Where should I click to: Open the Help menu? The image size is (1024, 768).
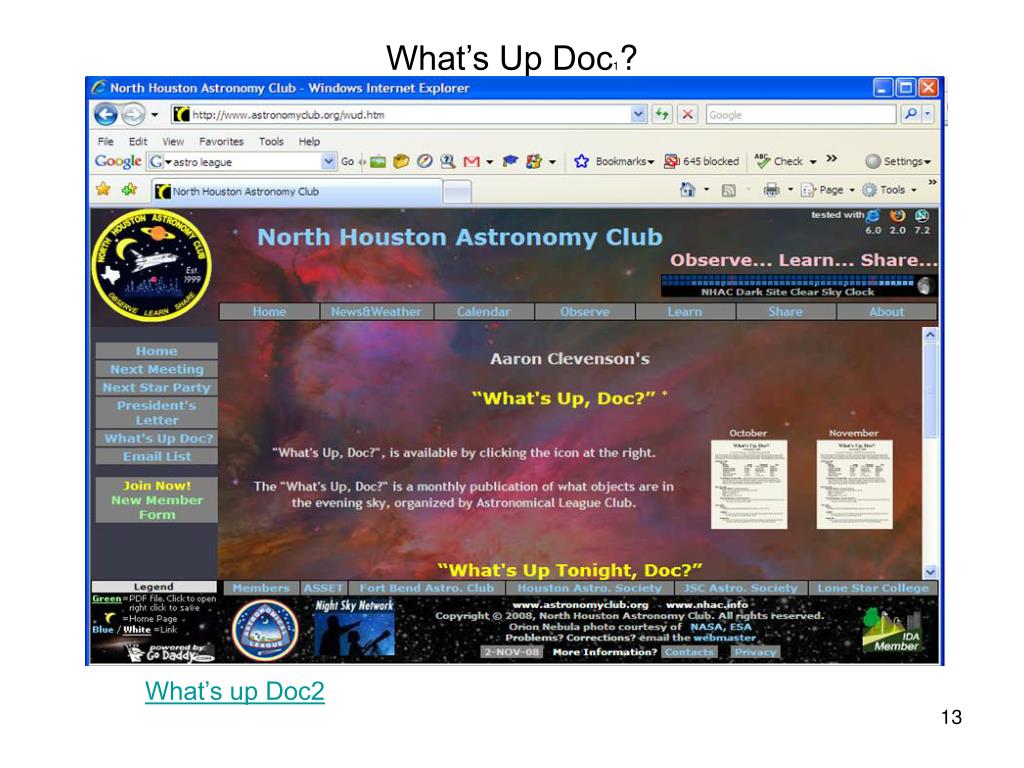point(309,141)
